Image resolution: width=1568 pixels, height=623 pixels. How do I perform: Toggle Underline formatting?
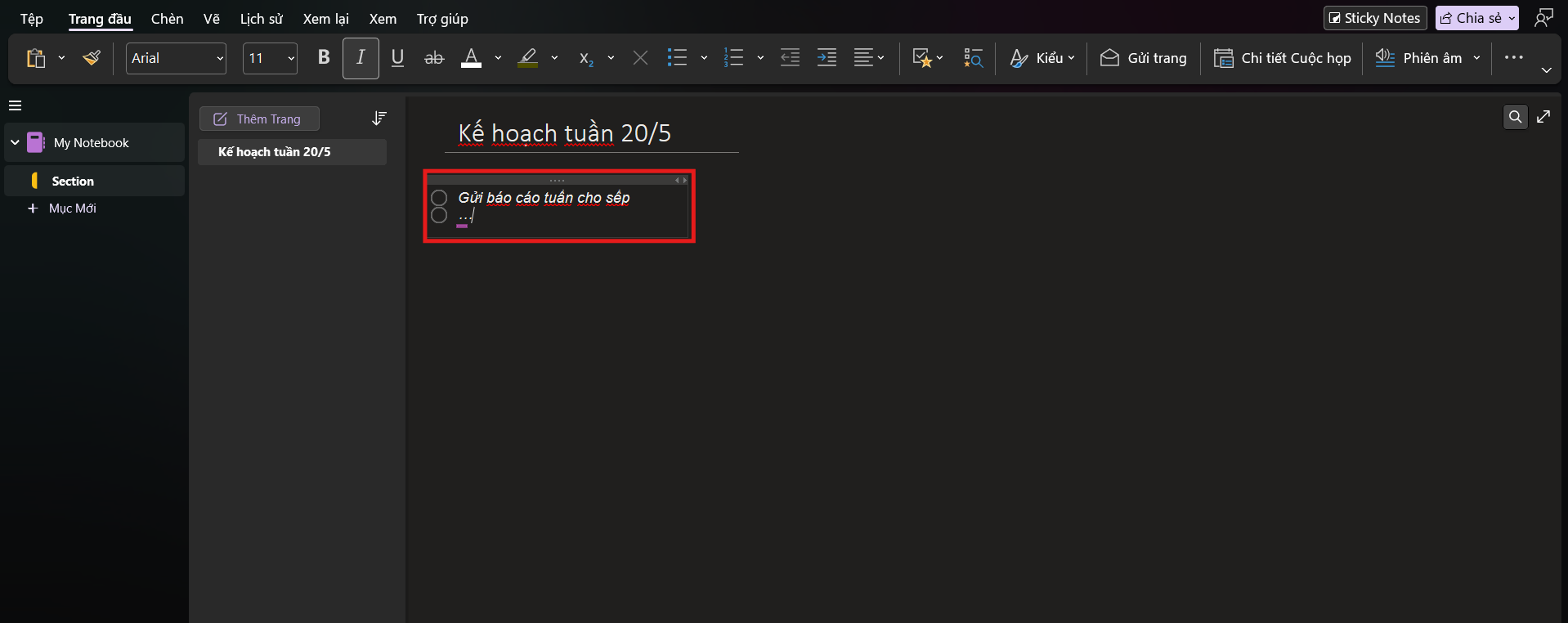(397, 58)
